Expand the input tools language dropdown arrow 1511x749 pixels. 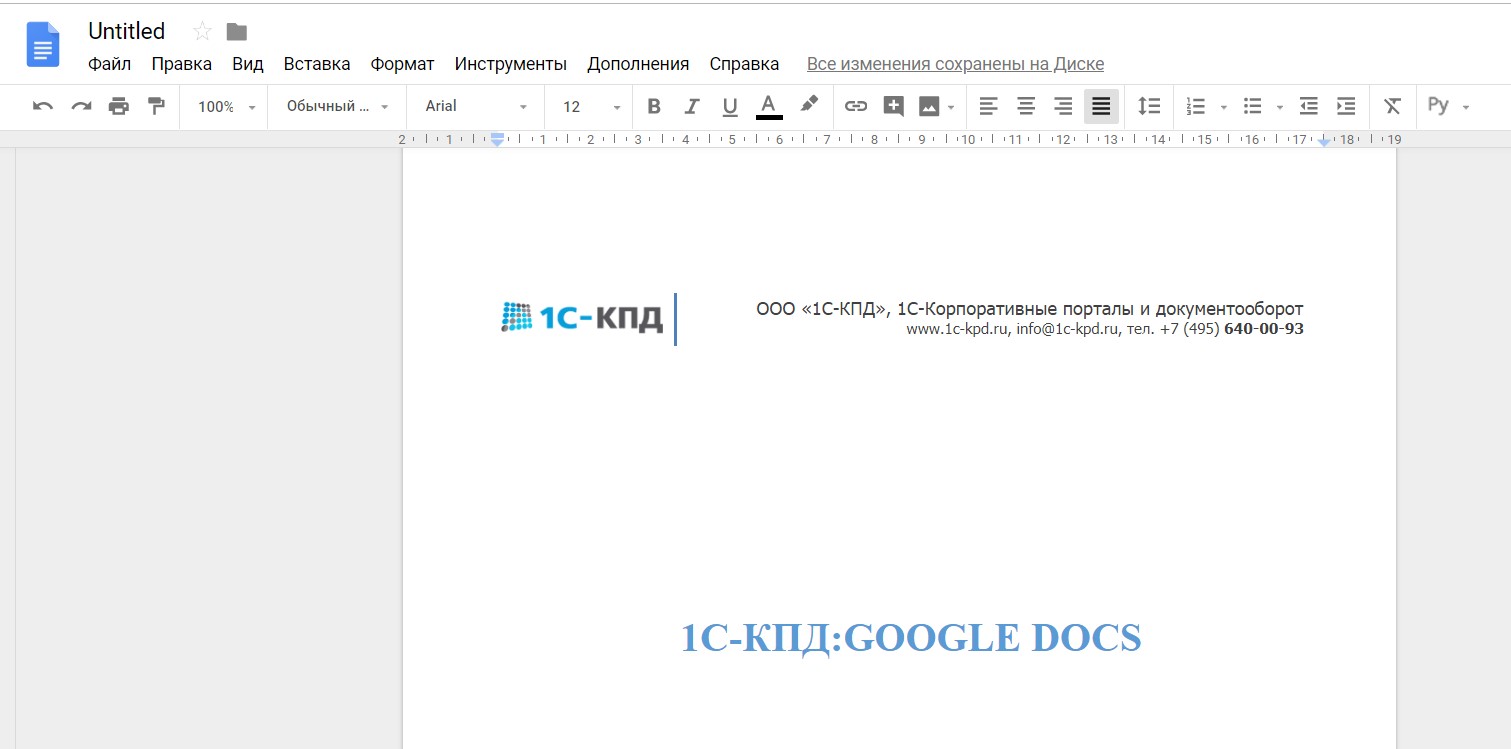[x=1466, y=107]
